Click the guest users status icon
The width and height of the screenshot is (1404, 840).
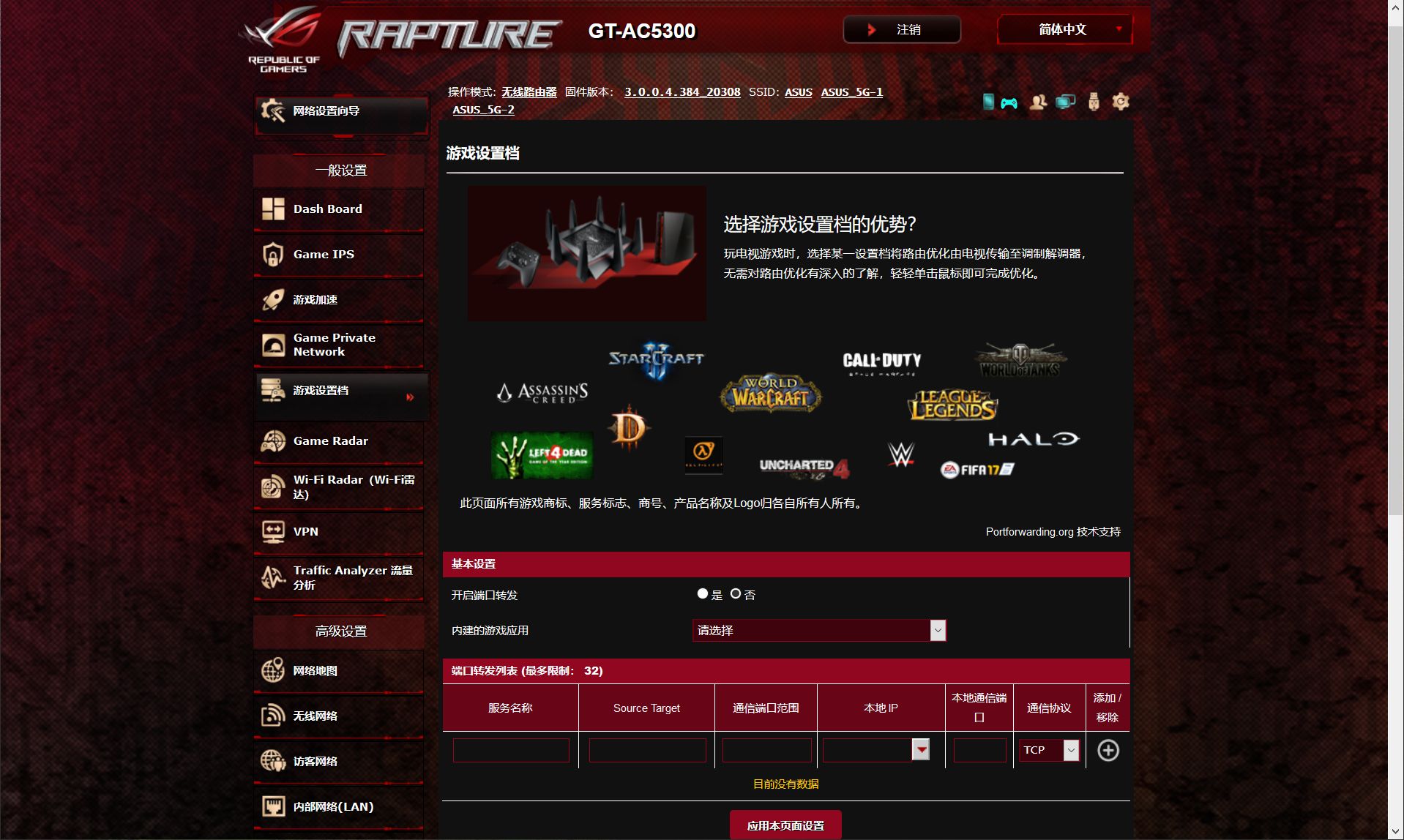[1037, 102]
